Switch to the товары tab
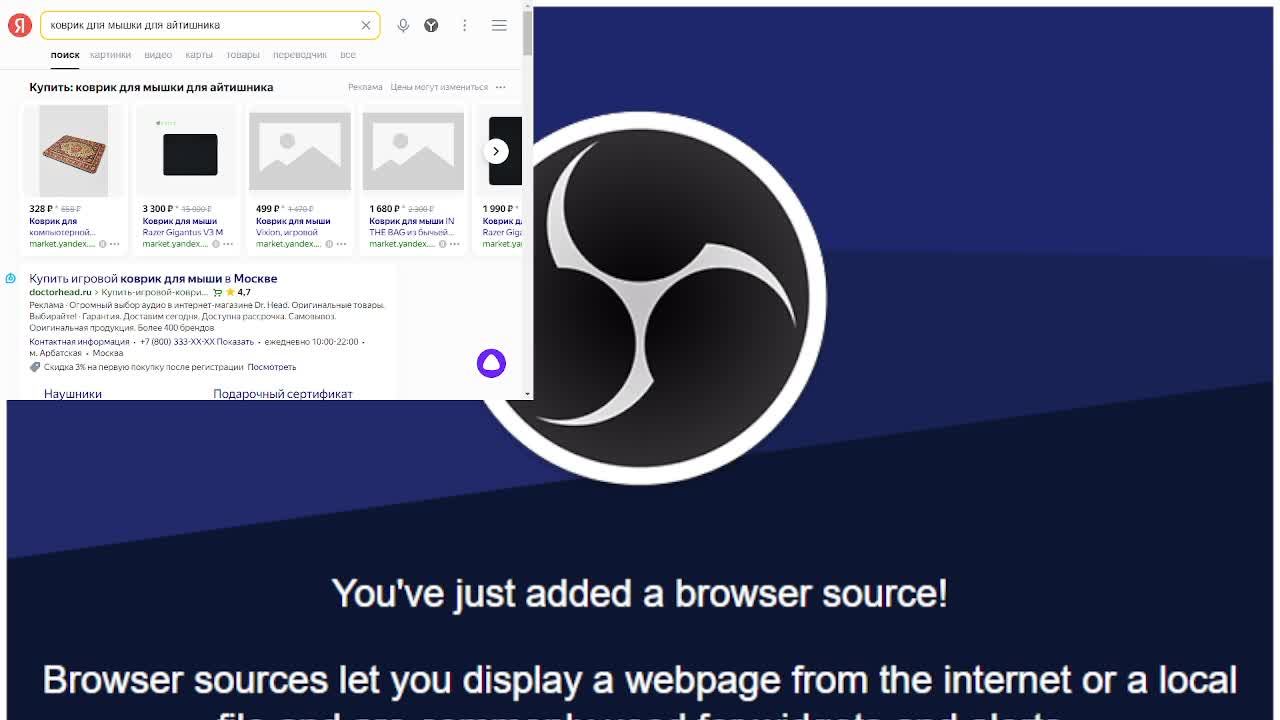This screenshot has height=720, width=1280. click(243, 55)
